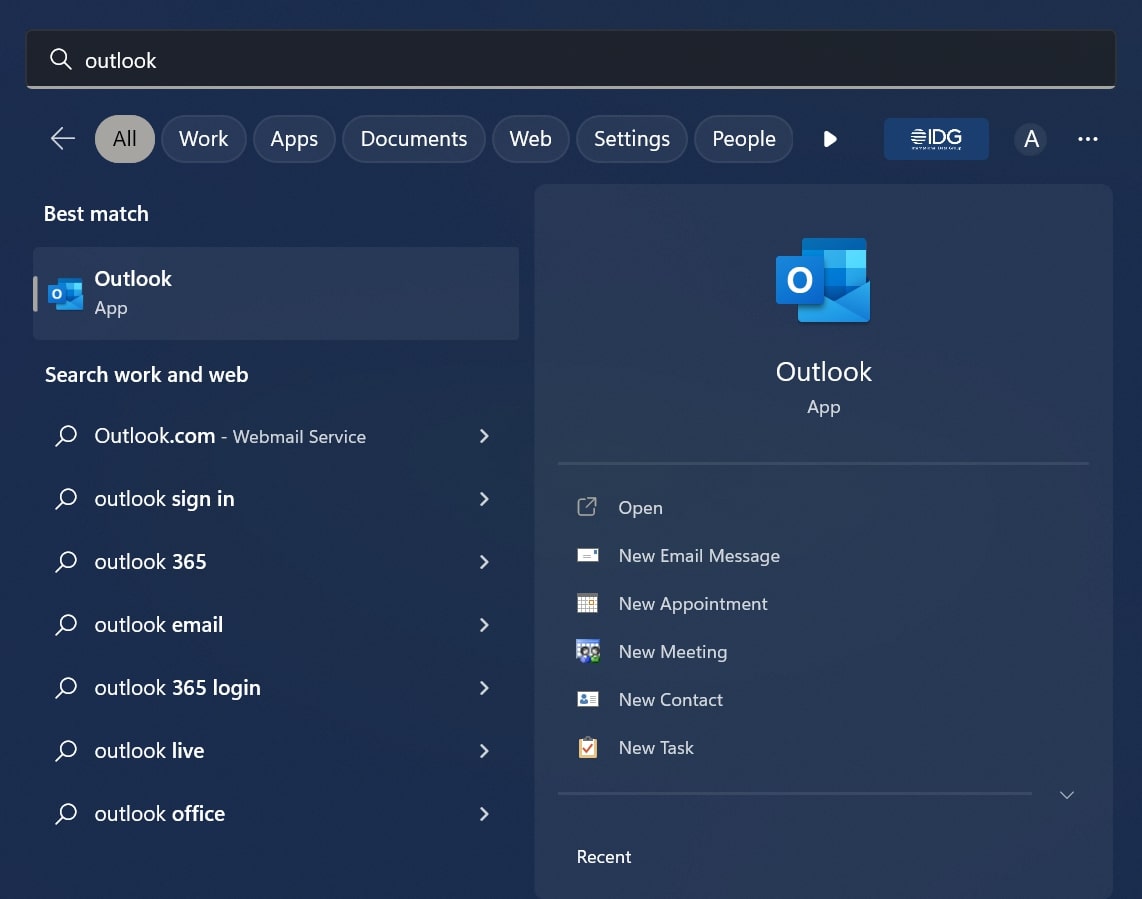Select the outlook office suggestion
Image resolution: width=1142 pixels, height=899 pixels.
(276, 814)
